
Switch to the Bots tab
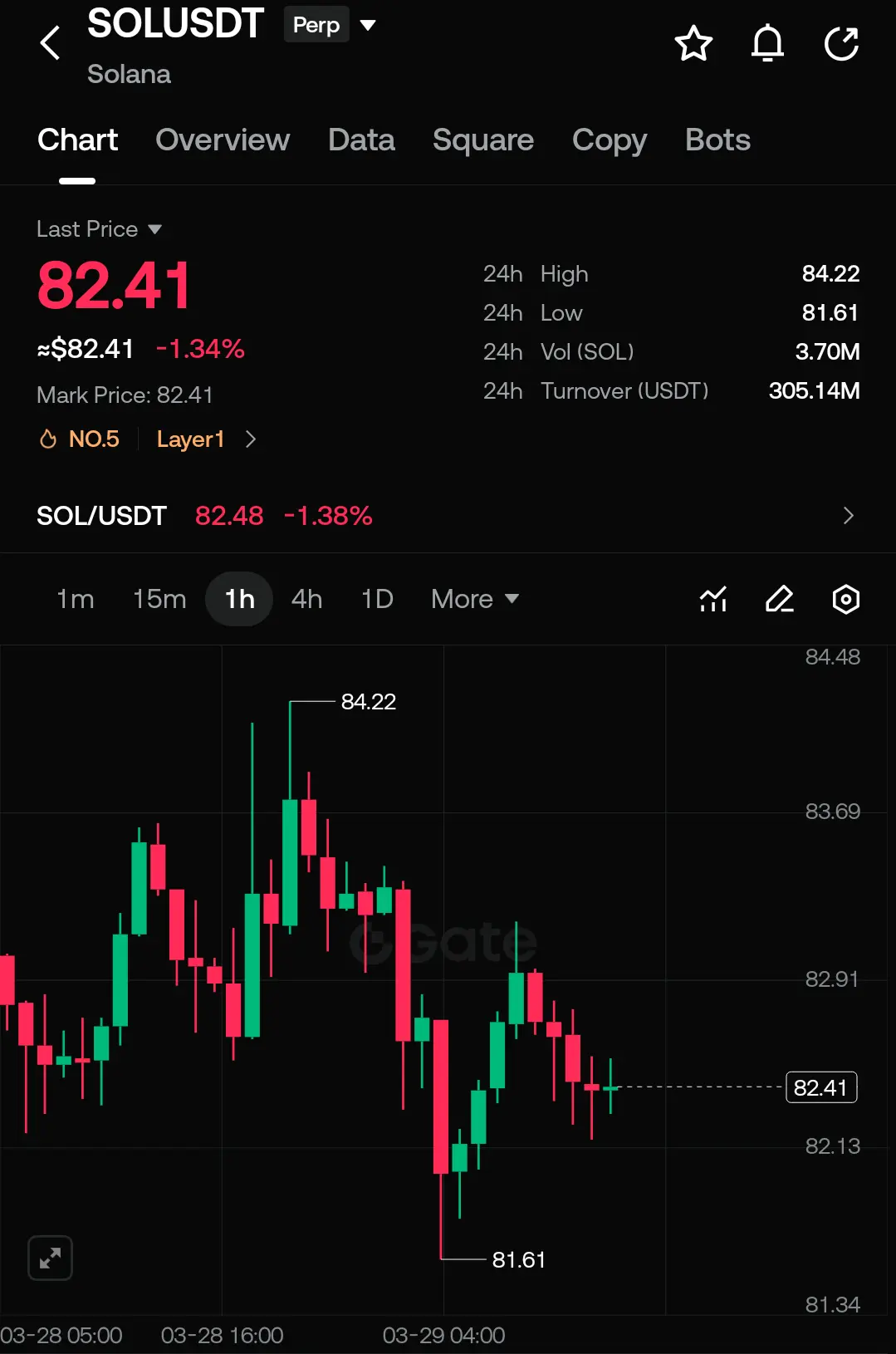pos(717,140)
